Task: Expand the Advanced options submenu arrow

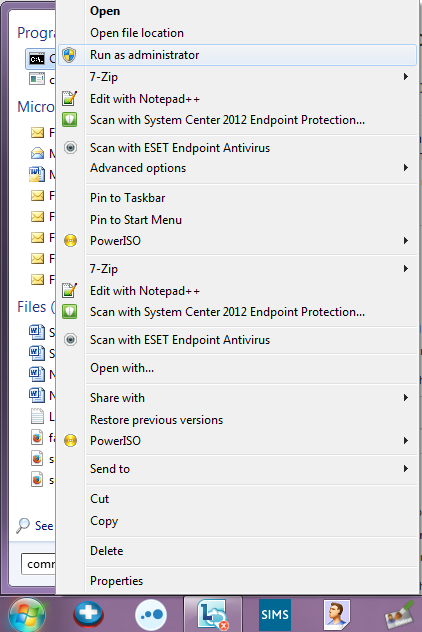Action: [406, 168]
